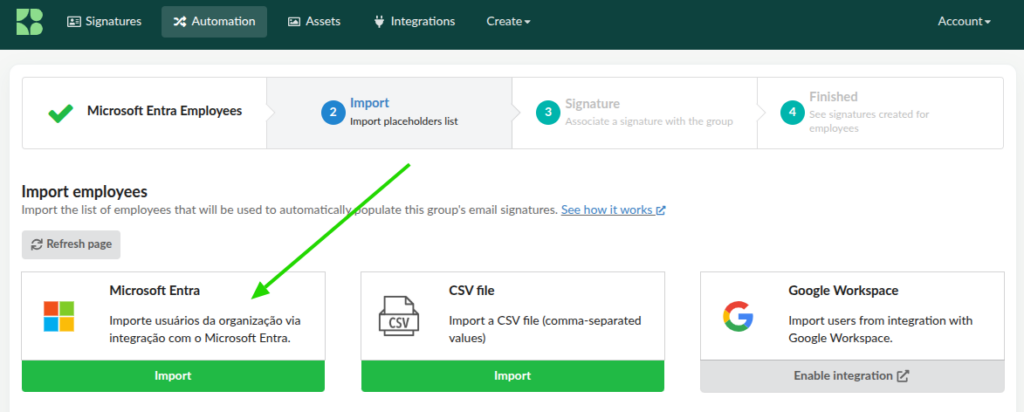Import employees from Microsoft Entra
1024x412 pixels.
[173, 376]
